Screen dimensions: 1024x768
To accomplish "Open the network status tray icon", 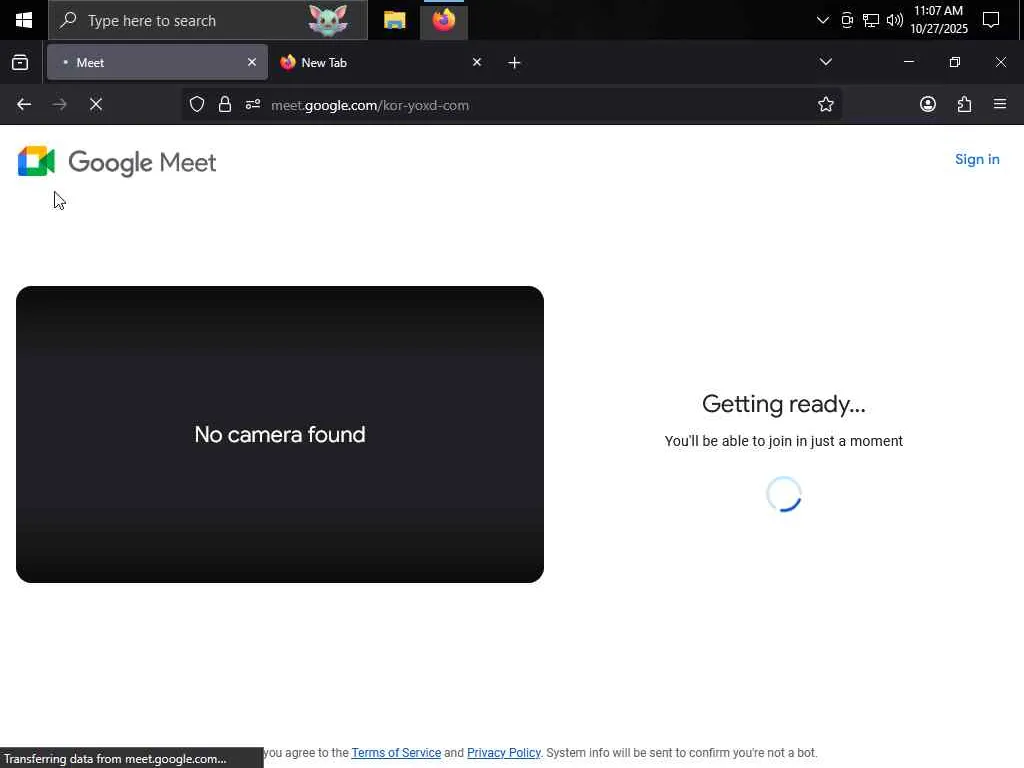I will (871, 20).
